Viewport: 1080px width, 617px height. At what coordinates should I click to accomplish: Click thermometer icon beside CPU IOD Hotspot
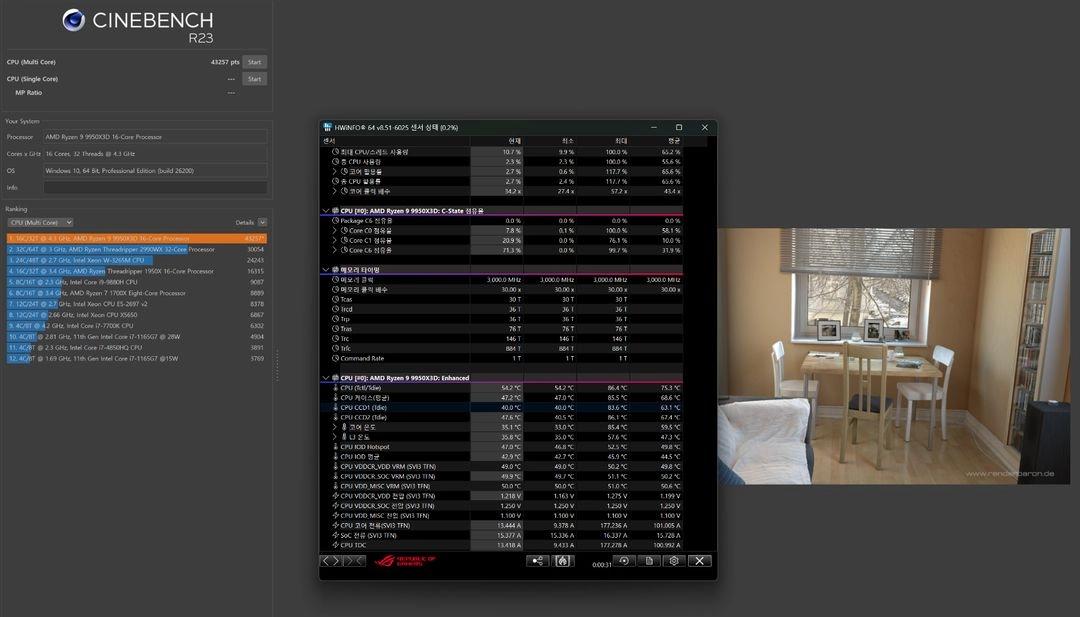336,446
